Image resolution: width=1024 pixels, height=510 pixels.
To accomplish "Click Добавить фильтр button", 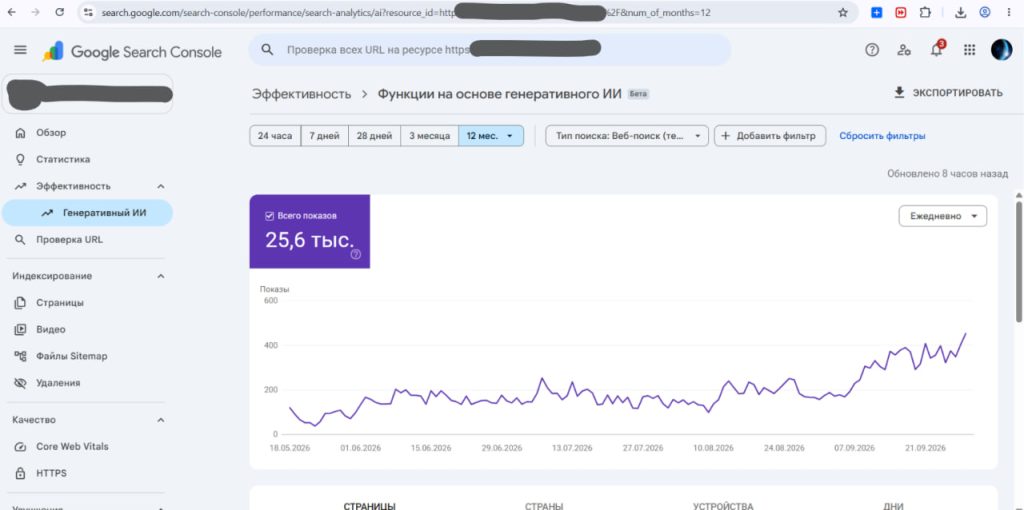I will [x=769, y=136].
